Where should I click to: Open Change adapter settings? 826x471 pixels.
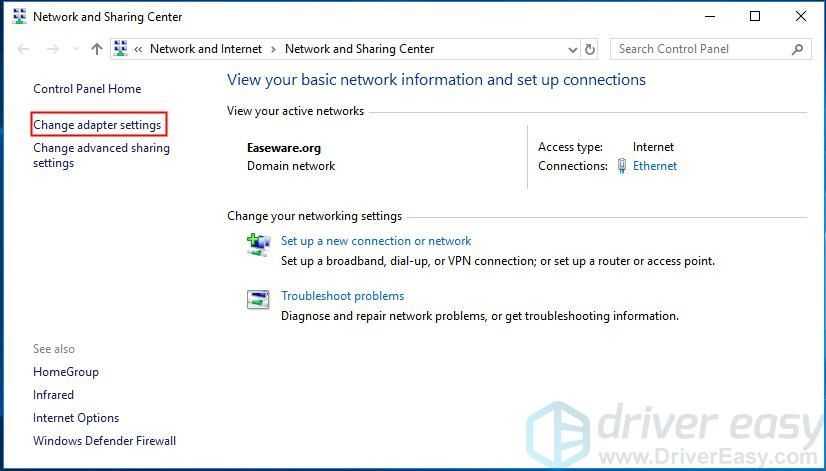97,125
